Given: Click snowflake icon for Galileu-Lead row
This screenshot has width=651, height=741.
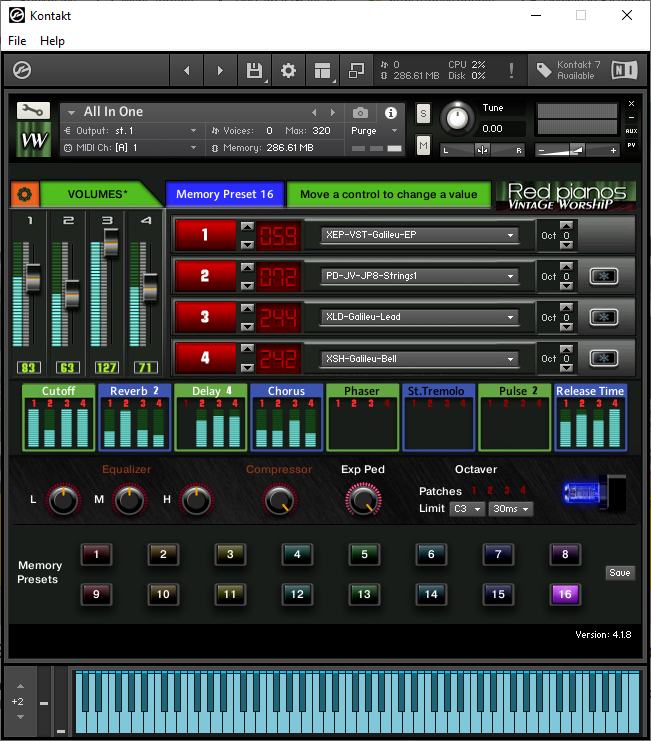Looking at the screenshot, I should [x=604, y=317].
